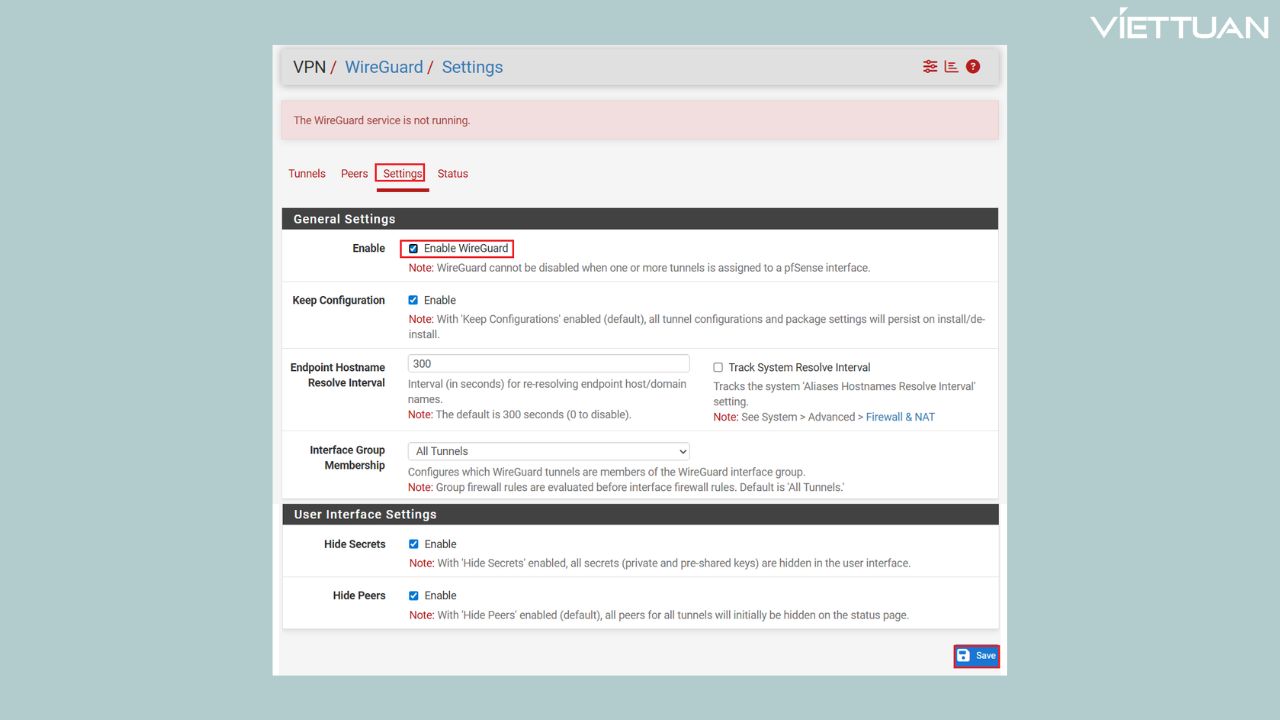Open help via the question mark icon

click(972, 66)
